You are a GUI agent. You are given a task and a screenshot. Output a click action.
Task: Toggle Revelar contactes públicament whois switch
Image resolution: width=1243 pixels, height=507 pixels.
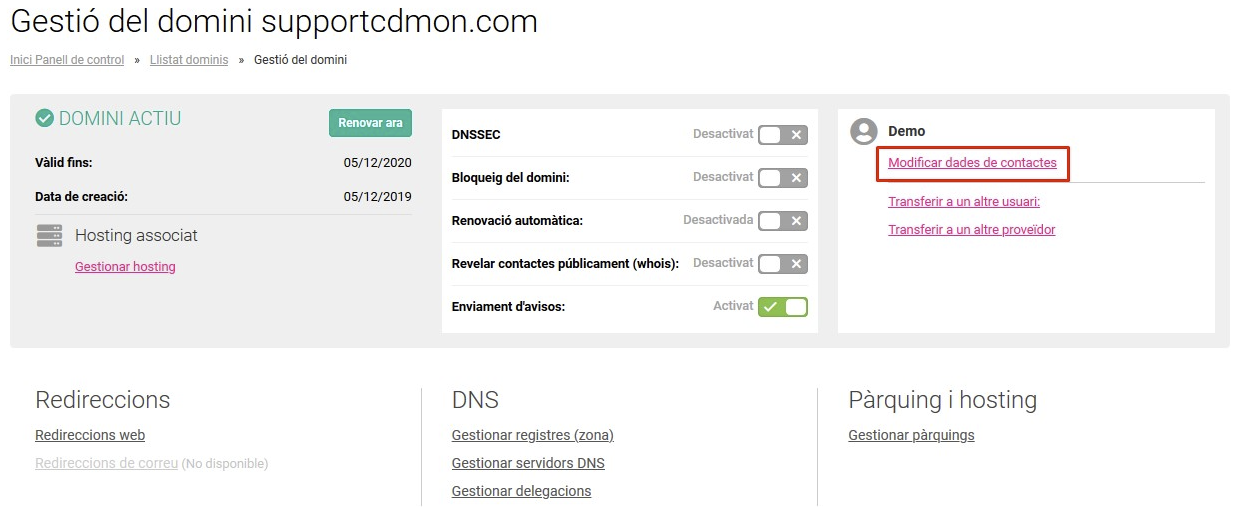click(782, 264)
